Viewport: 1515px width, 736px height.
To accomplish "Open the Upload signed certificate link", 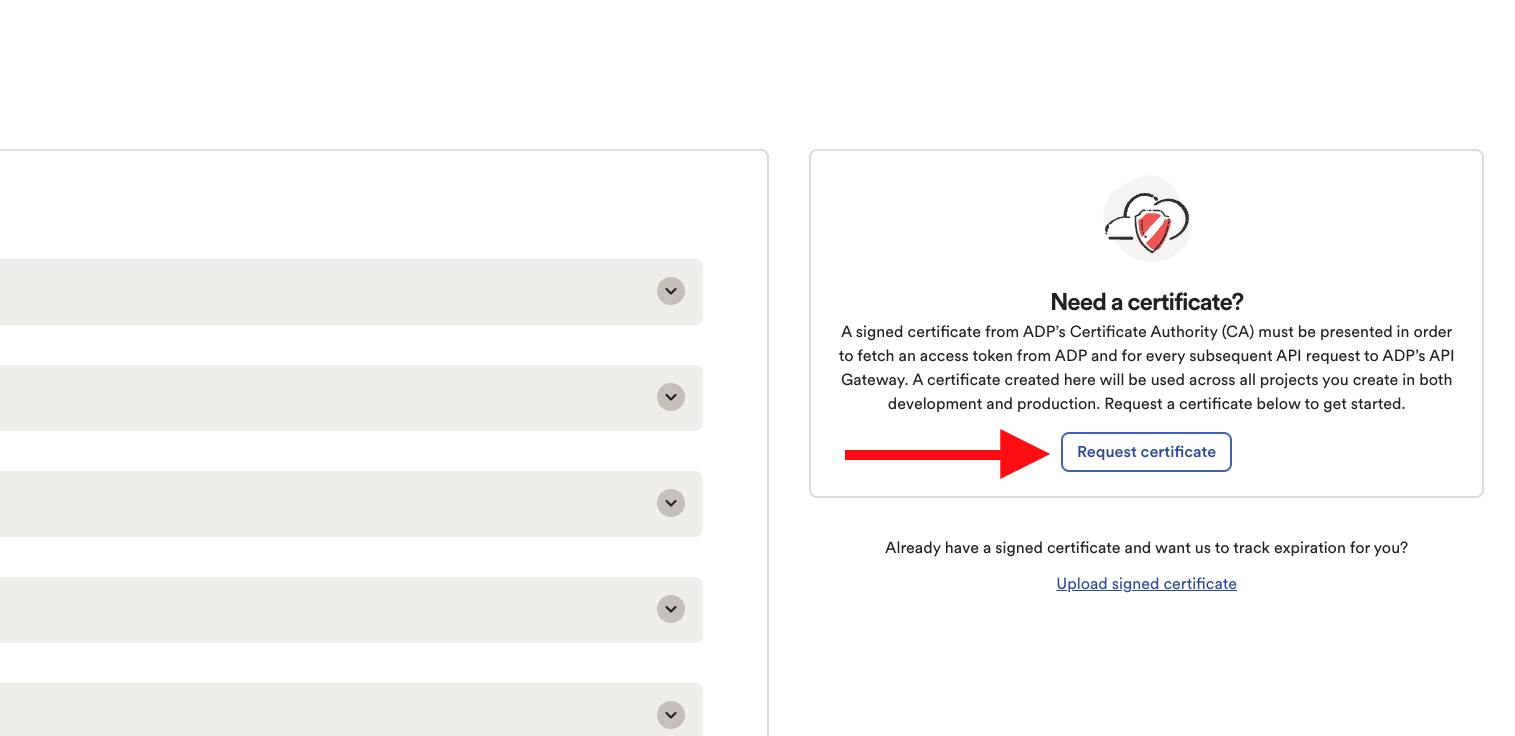I will point(1146,584).
